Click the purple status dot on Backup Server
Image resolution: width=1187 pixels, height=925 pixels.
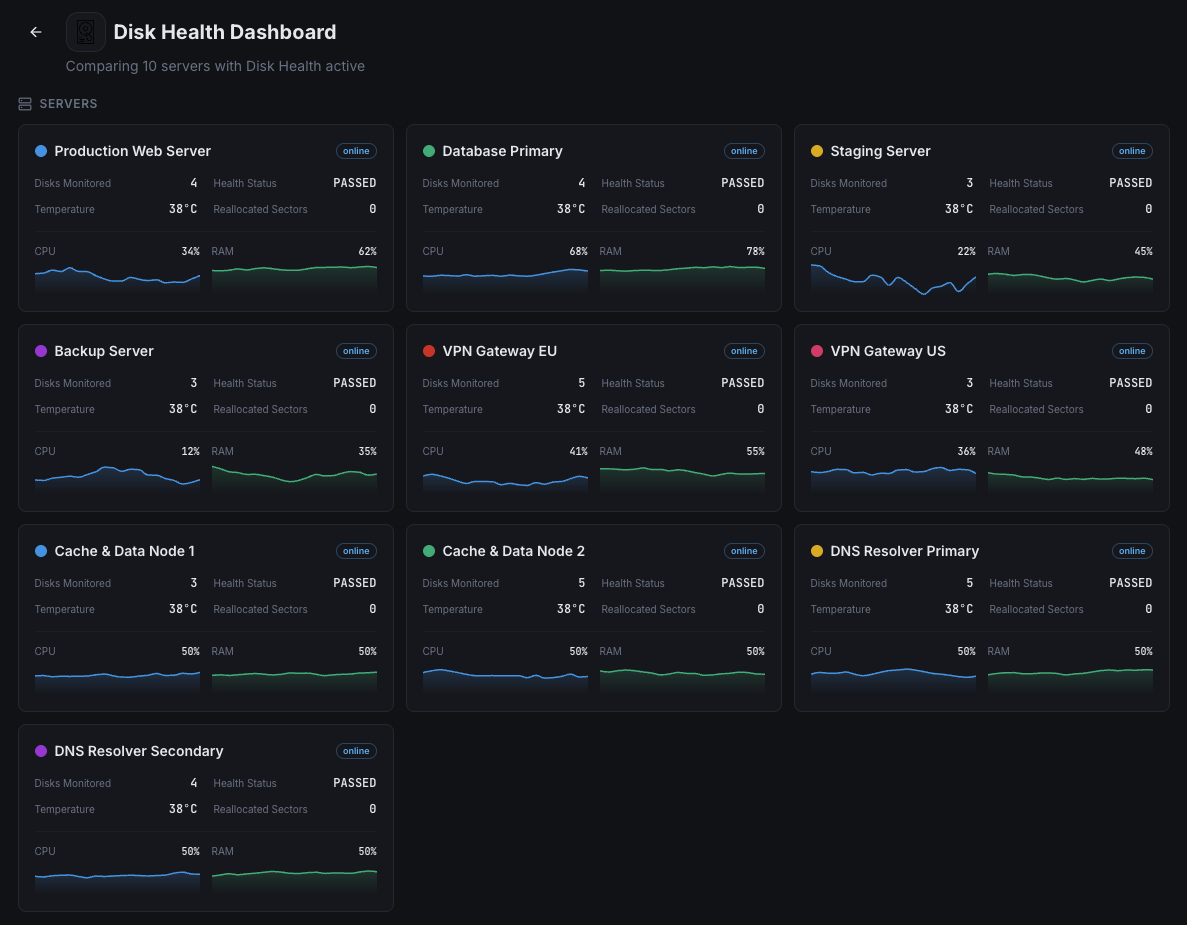tap(40, 351)
